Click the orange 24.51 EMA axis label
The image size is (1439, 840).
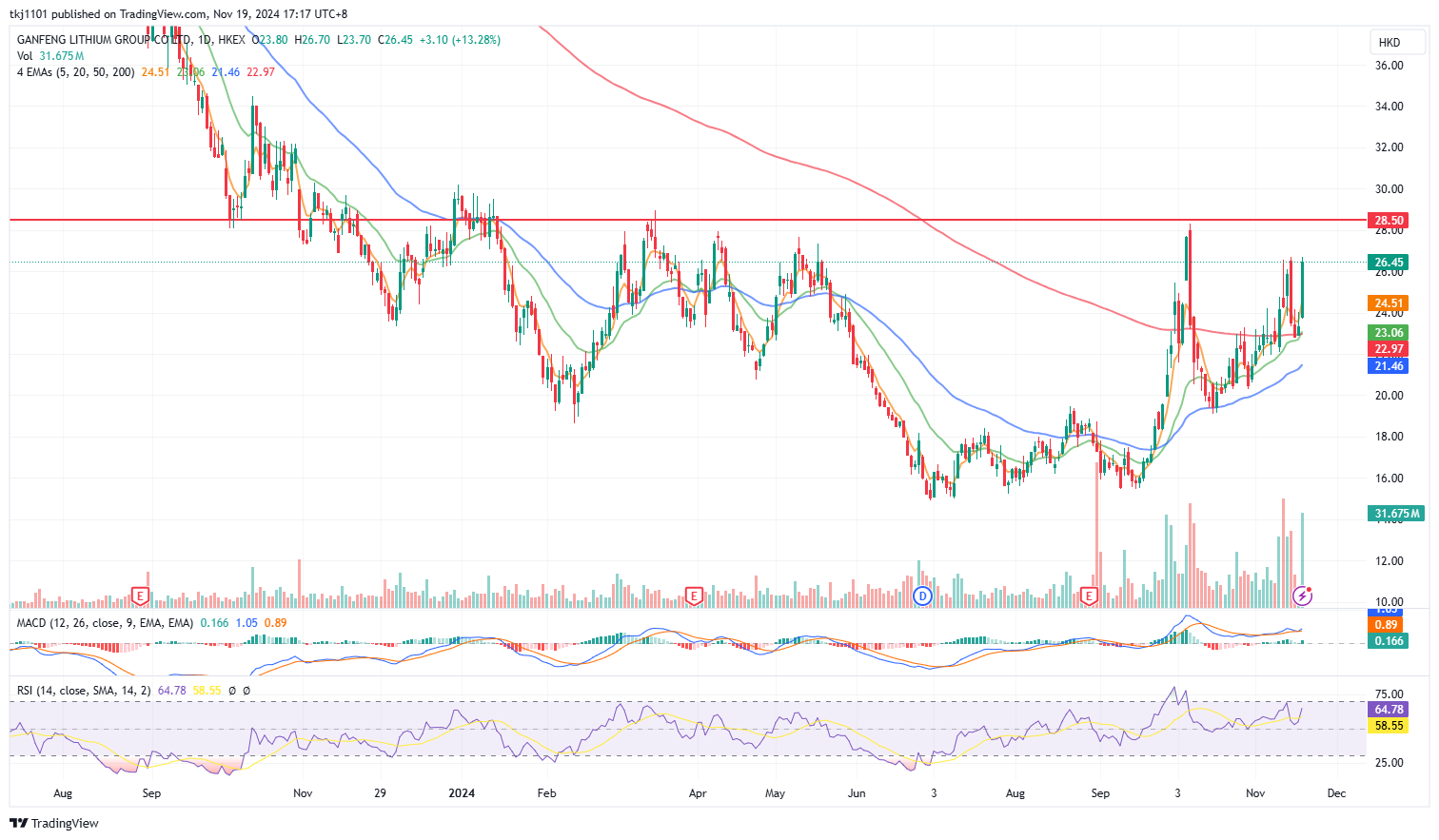pyautogui.click(x=1390, y=303)
